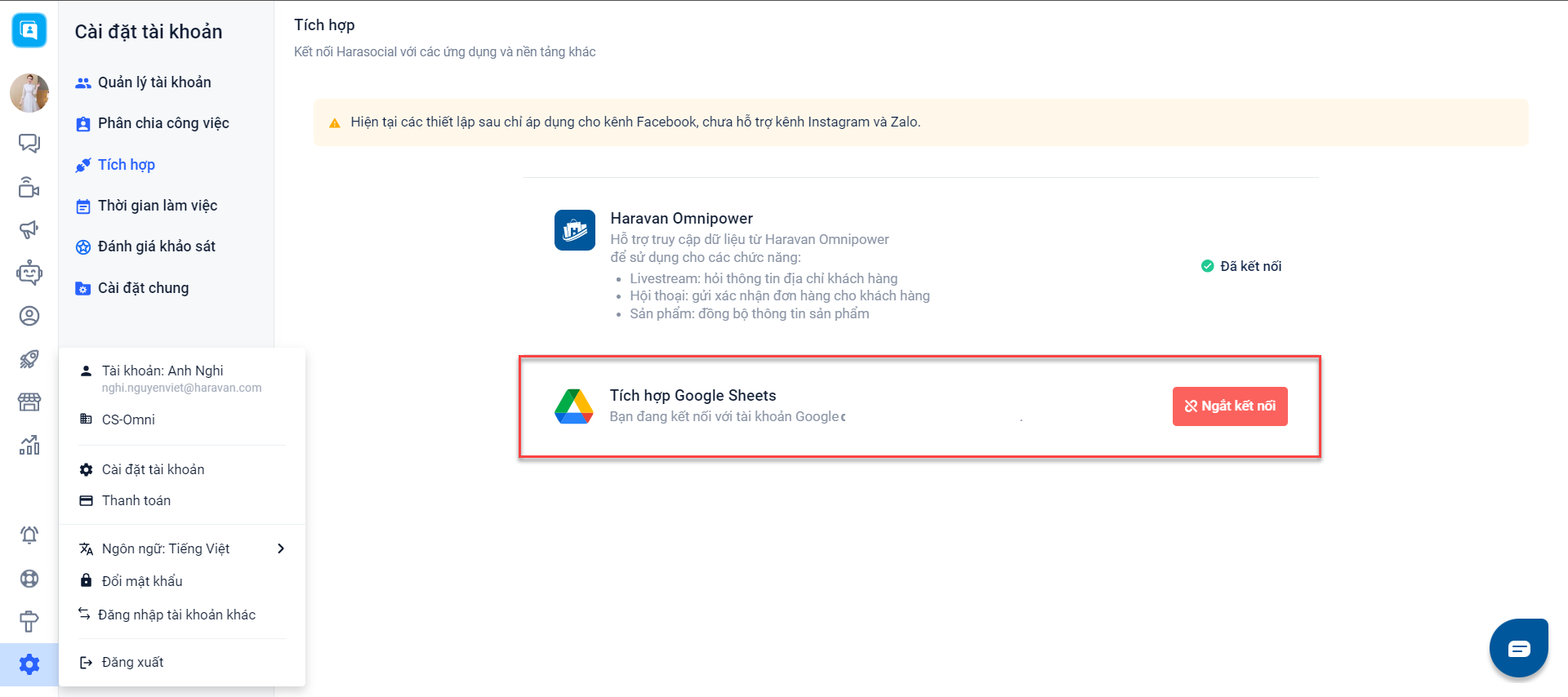Open the live chat support bubble

click(x=1518, y=649)
